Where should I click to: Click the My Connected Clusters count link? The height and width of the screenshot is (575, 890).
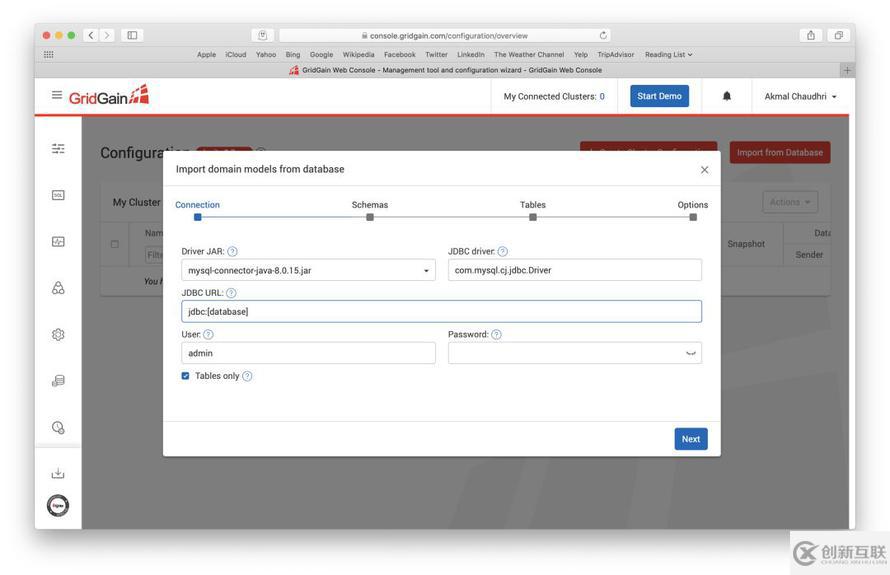(602, 96)
